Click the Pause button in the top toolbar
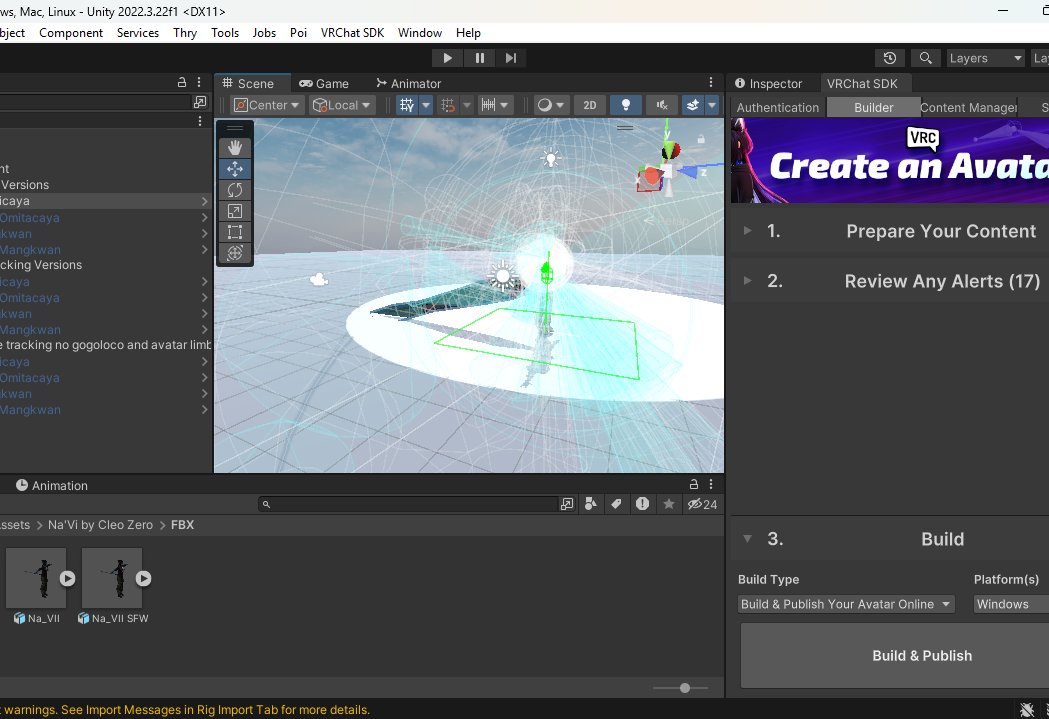This screenshot has height=719, width=1049. 480,58
